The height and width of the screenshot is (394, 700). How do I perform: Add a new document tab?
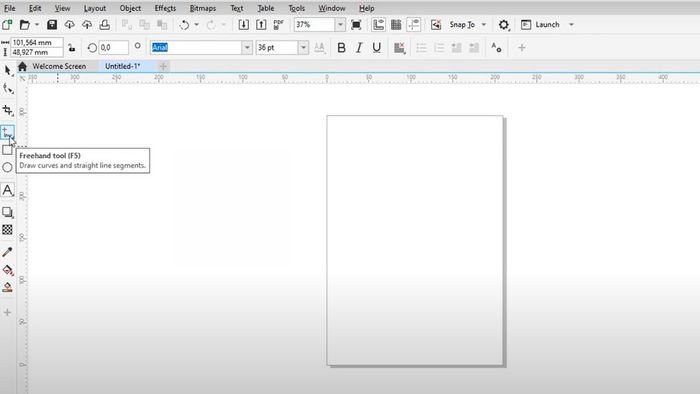(163, 66)
